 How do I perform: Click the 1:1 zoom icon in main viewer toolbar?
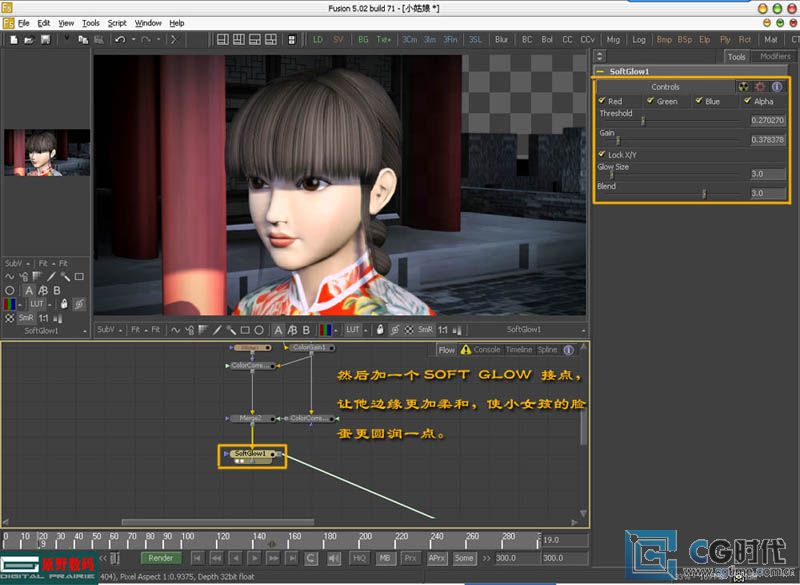coord(442,330)
